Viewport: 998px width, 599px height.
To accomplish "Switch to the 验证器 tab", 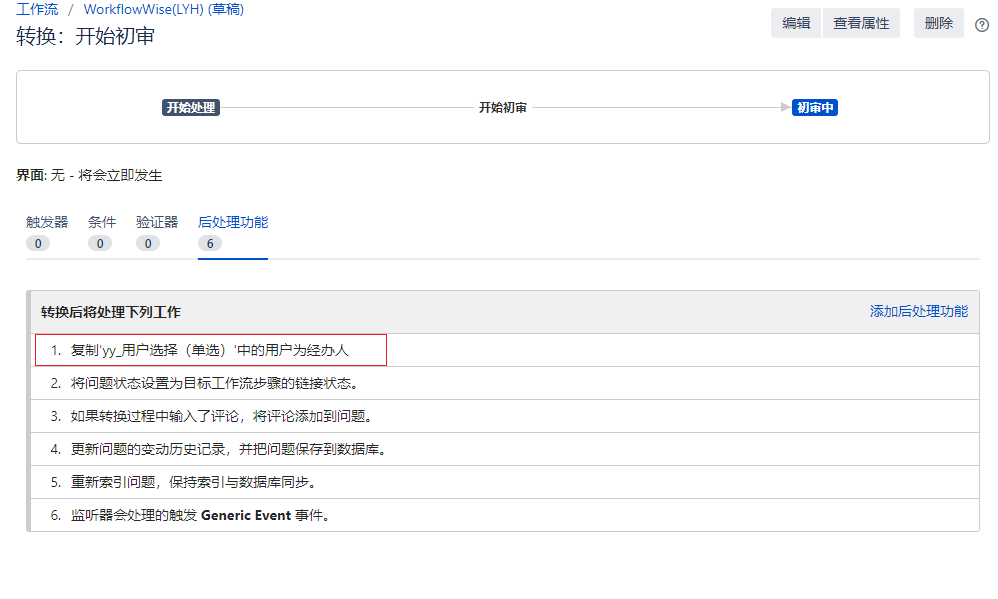I will [157, 222].
